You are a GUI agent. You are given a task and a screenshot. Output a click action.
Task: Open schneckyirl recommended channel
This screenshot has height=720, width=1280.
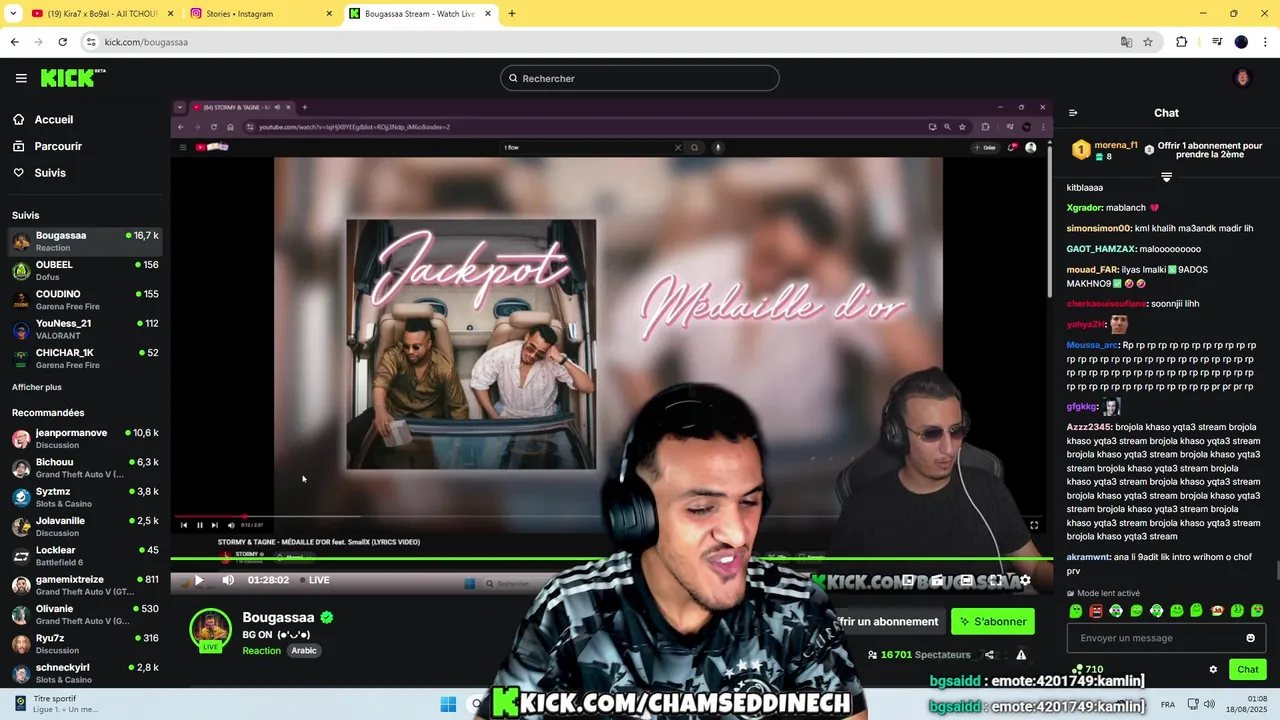[x=85, y=672]
